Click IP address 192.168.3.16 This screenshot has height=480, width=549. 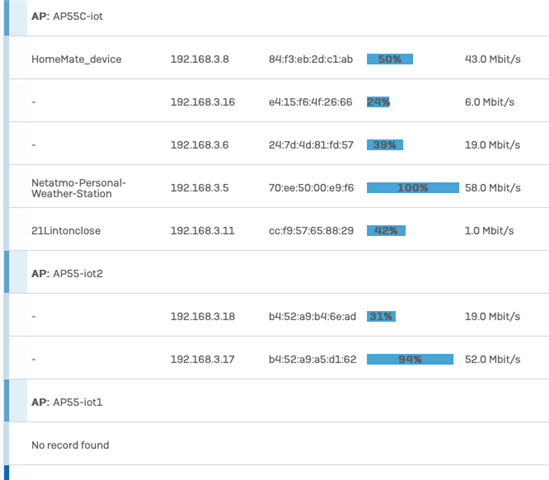[x=203, y=102]
